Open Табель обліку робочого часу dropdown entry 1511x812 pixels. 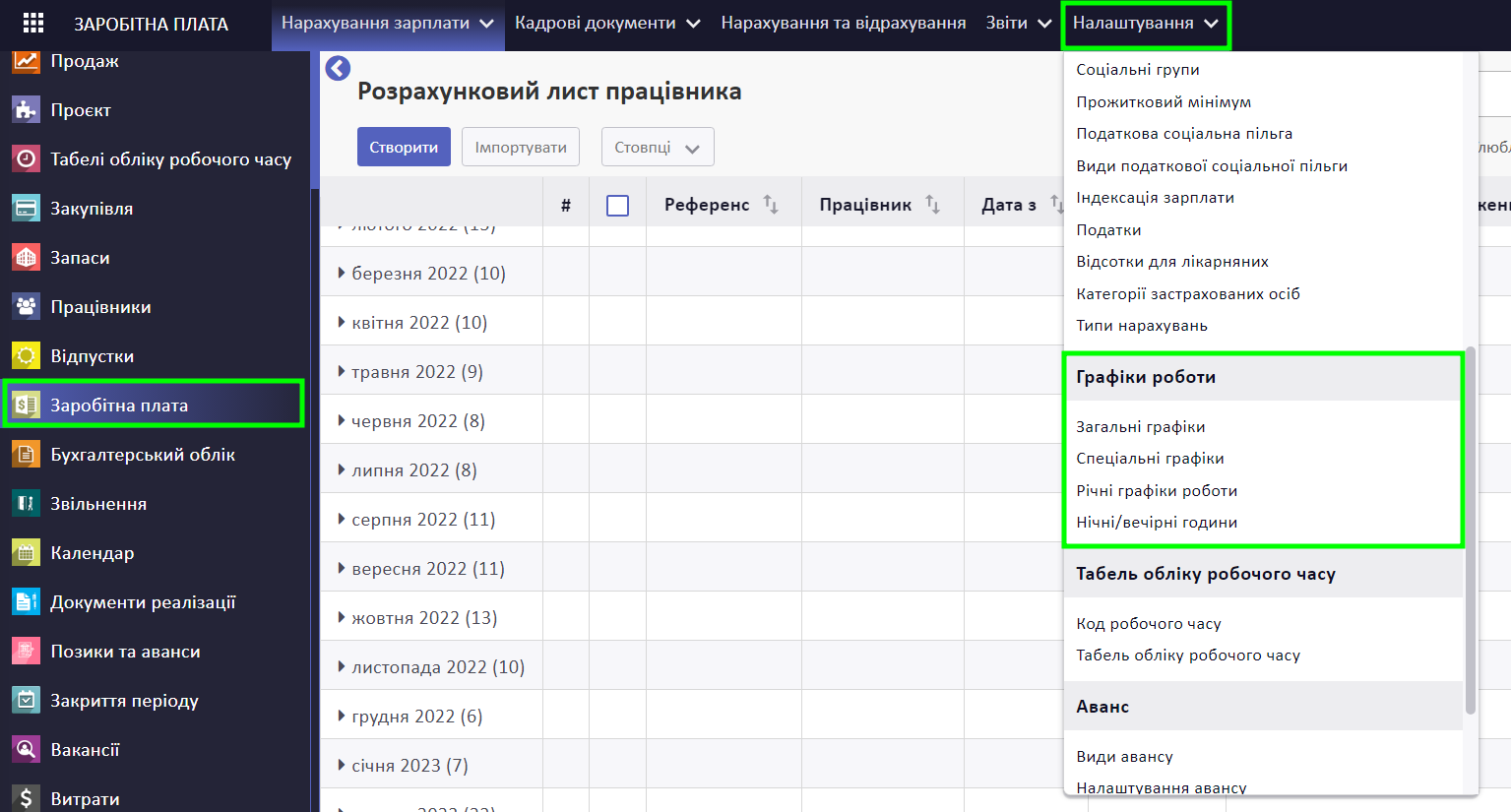1188,656
